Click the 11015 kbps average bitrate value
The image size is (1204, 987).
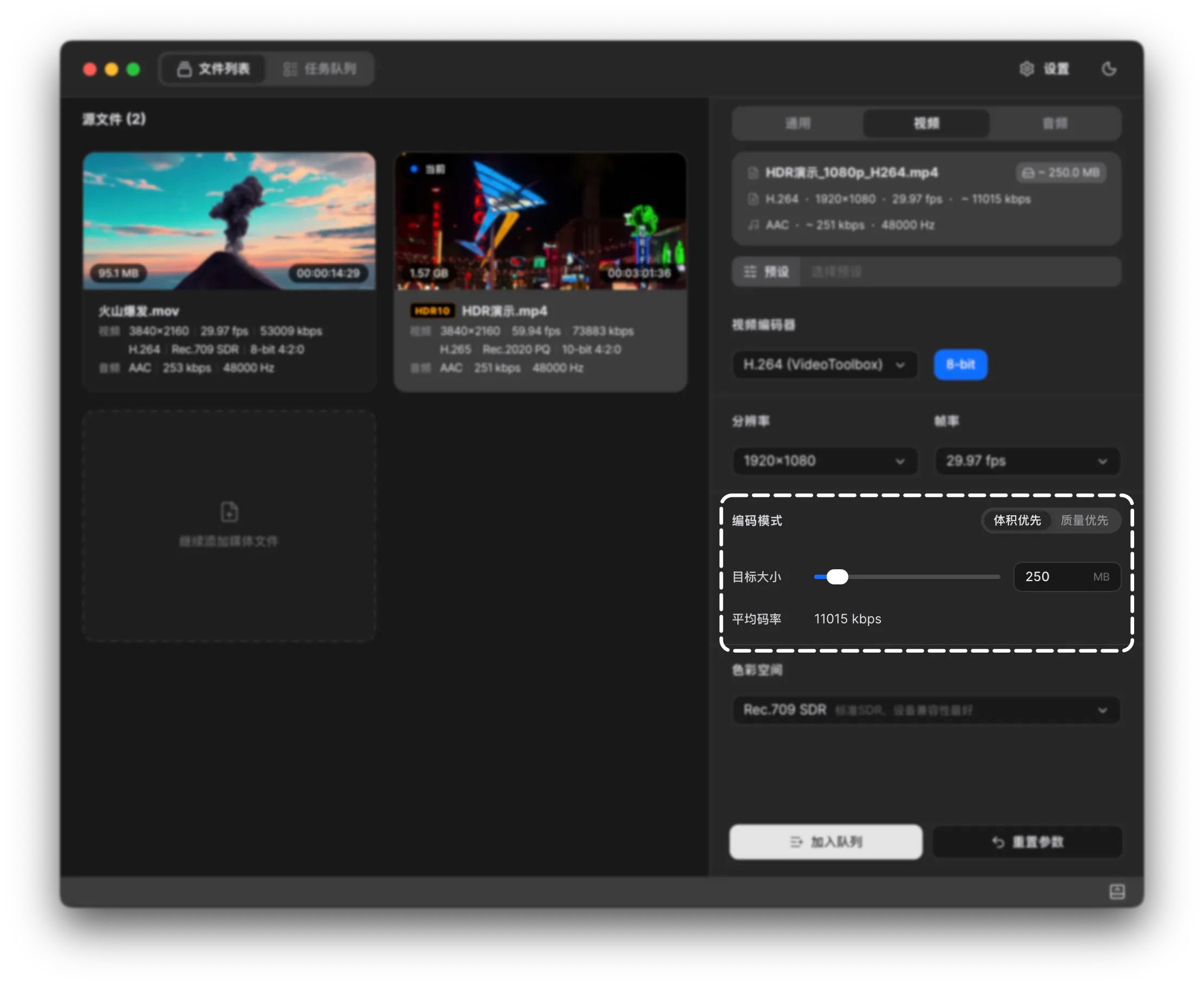pyautogui.click(x=847, y=618)
